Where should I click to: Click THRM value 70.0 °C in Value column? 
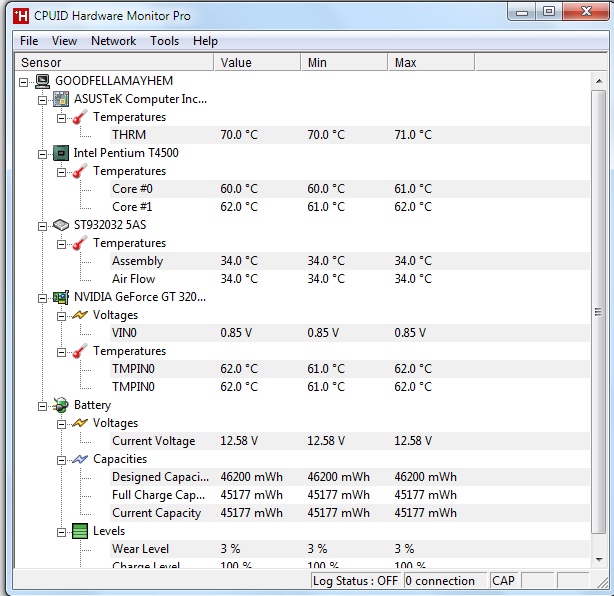tap(239, 135)
